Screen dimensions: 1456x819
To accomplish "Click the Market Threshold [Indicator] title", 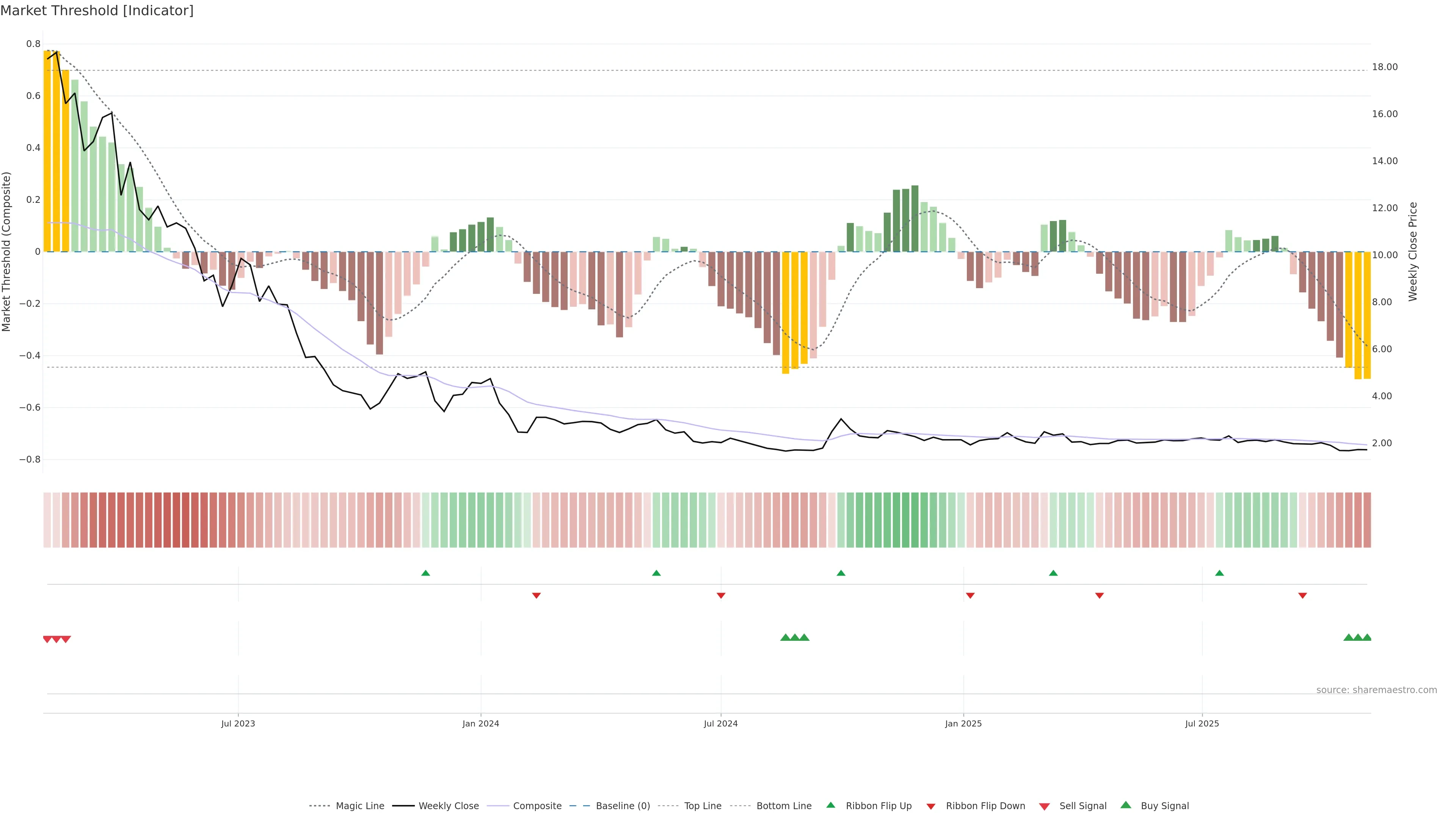I will pyautogui.click(x=97, y=11).
